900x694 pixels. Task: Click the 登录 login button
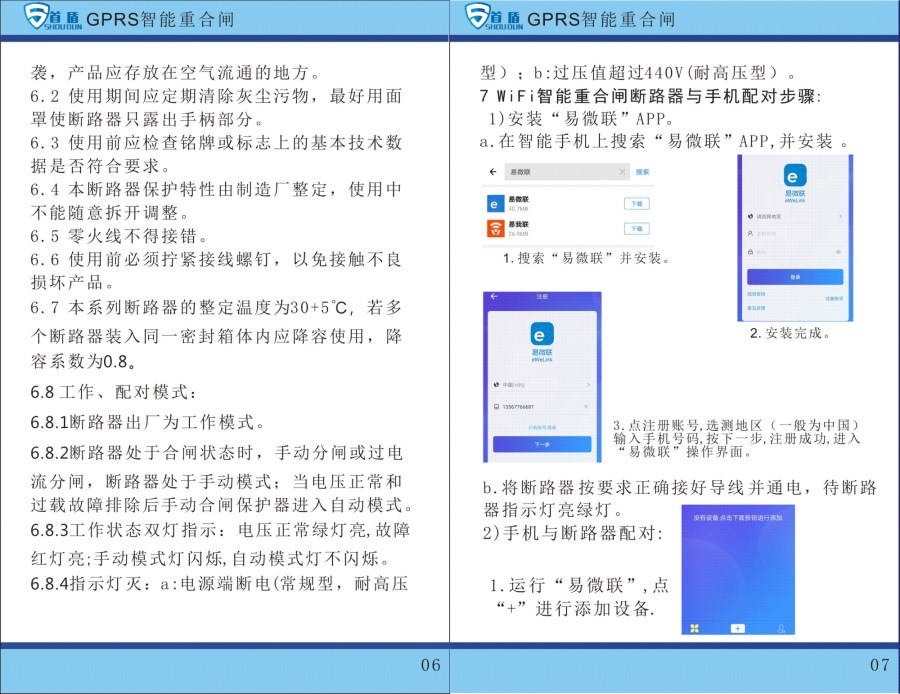(x=796, y=276)
